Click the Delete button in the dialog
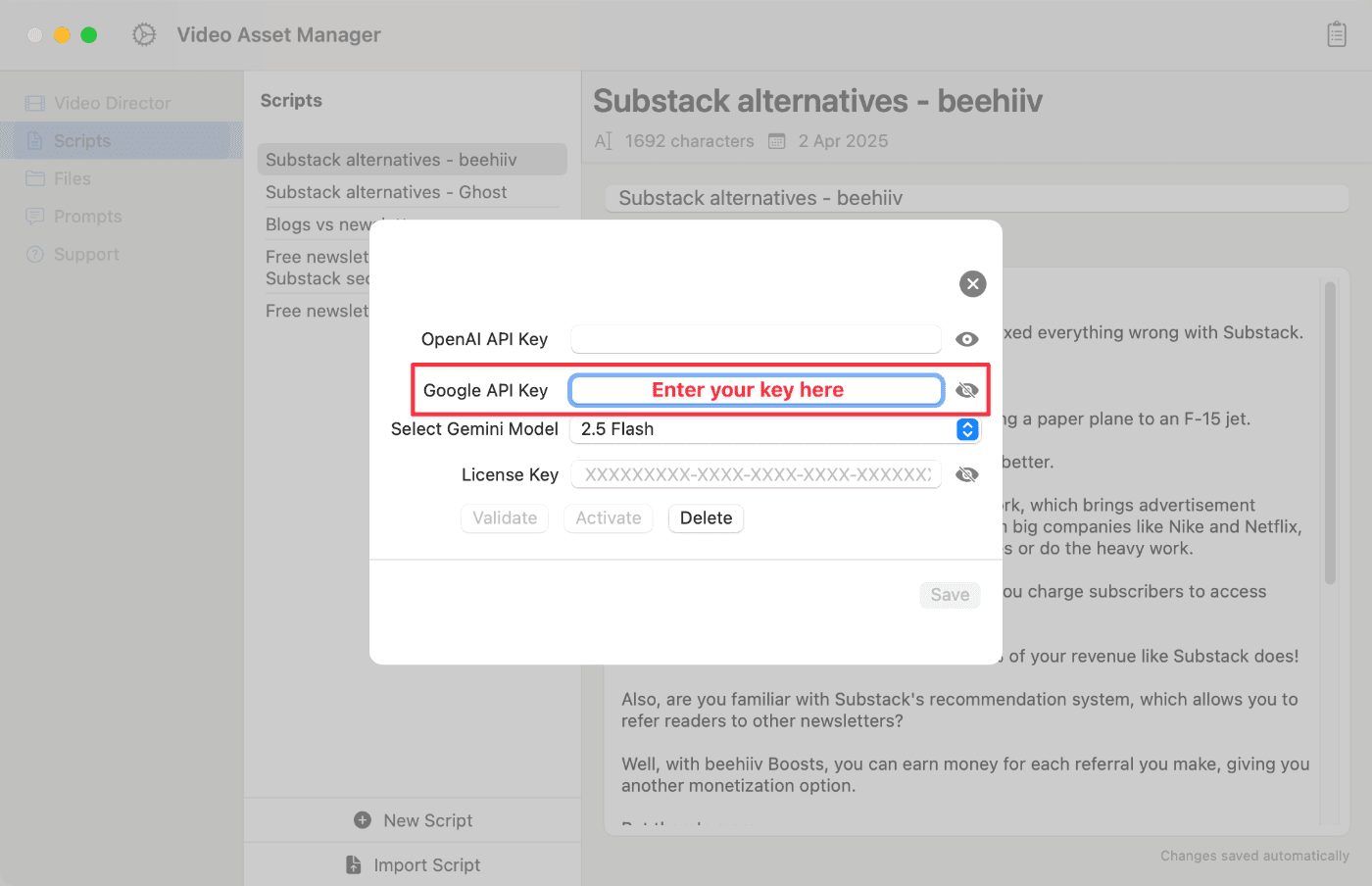The height and width of the screenshot is (886, 1372). pyautogui.click(x=706, y=518)
